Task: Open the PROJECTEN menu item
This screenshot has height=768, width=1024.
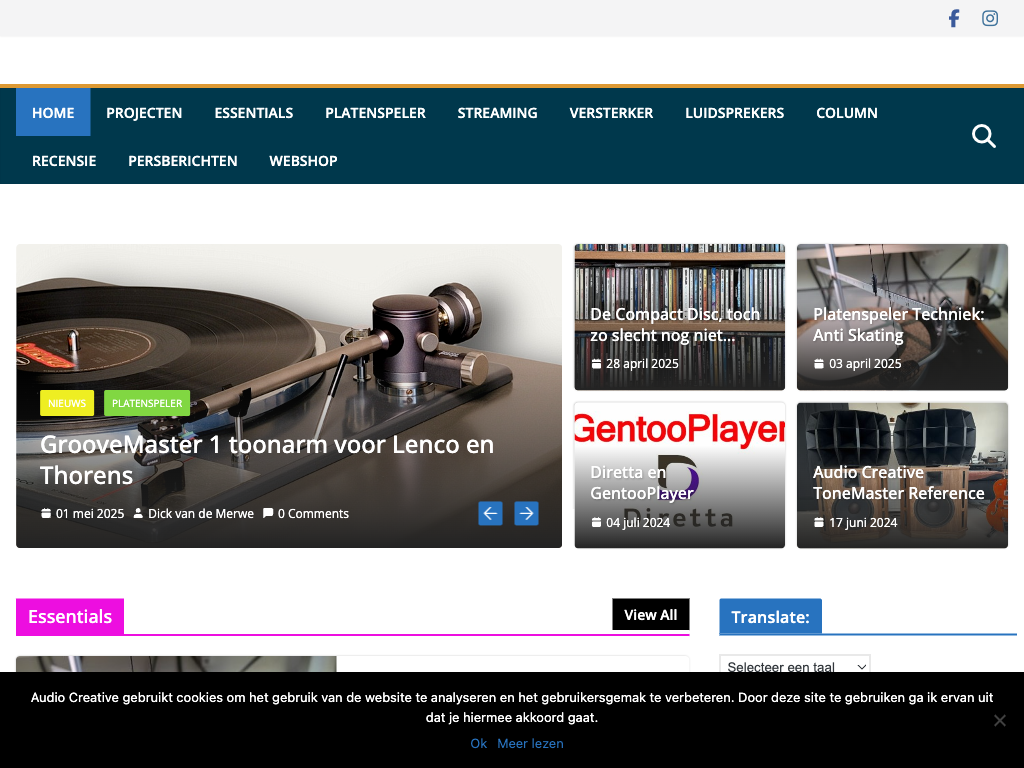Action: (144, 112)
